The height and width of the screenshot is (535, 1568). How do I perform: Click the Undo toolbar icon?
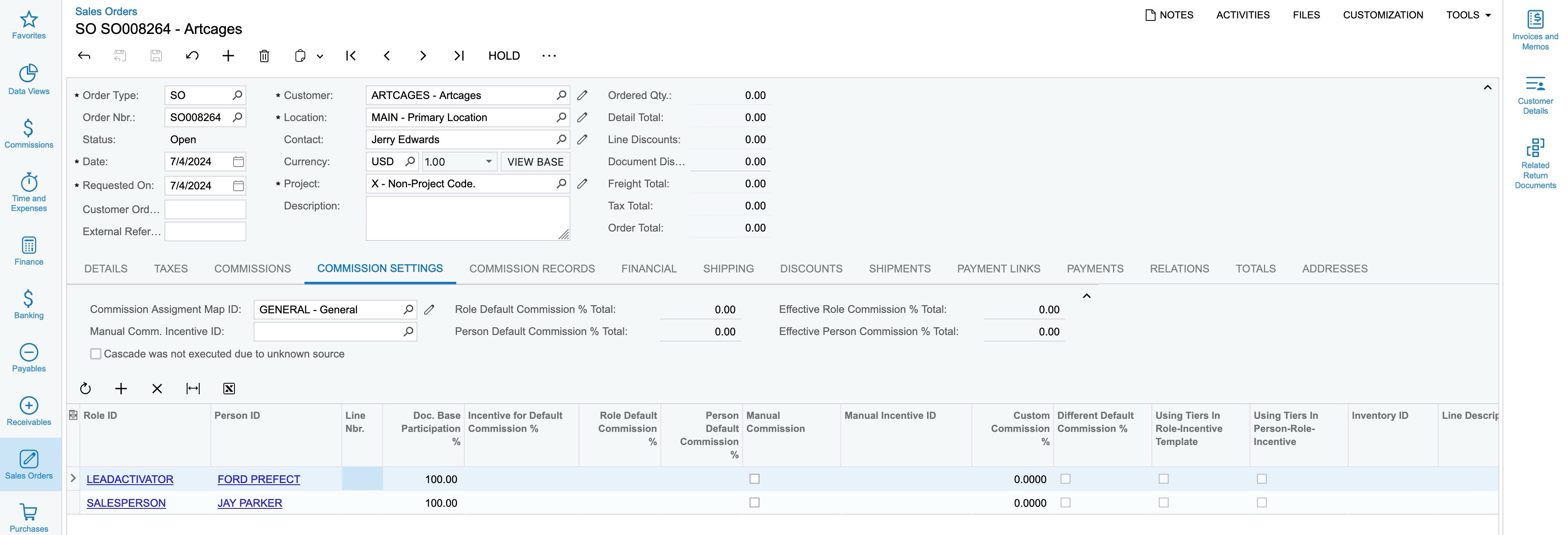(192, 56)
